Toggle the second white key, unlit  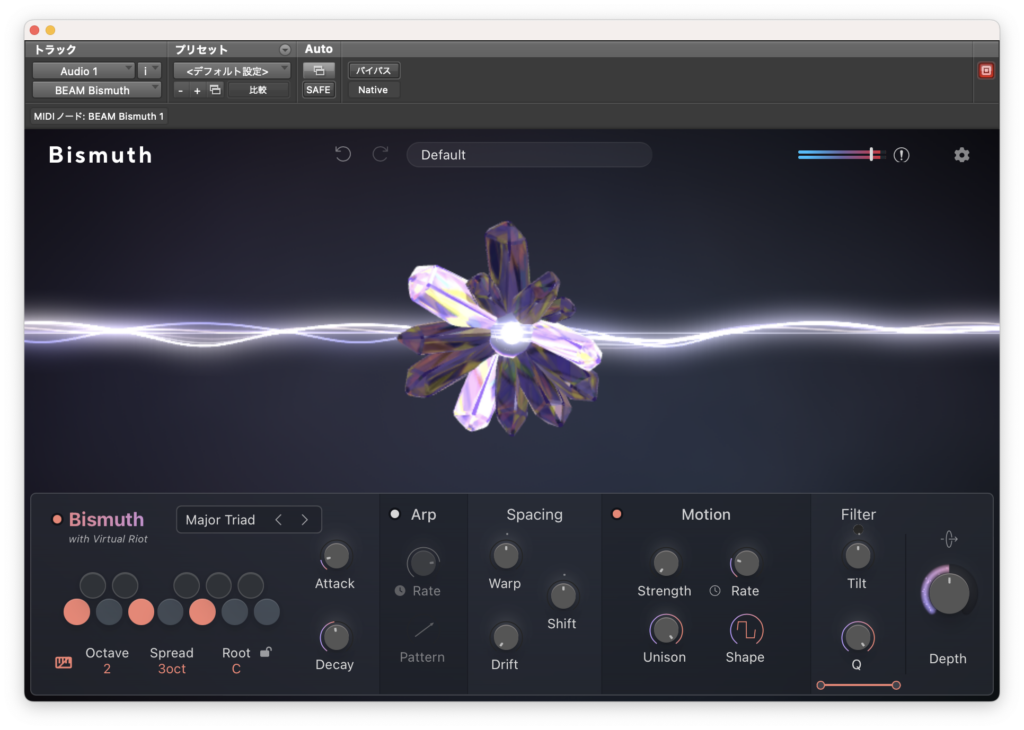pyautogui.click(x=108, y=612)
